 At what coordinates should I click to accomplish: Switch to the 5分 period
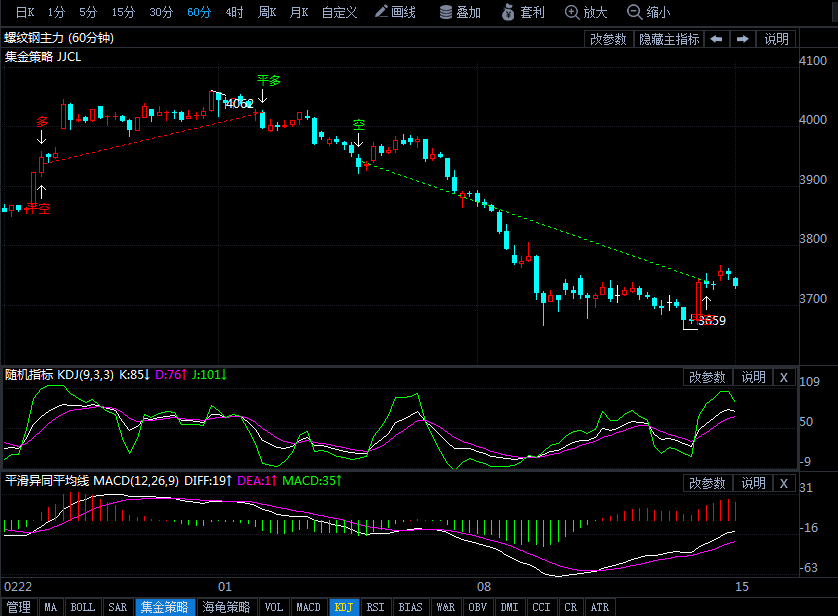click(x=88, y=12)
